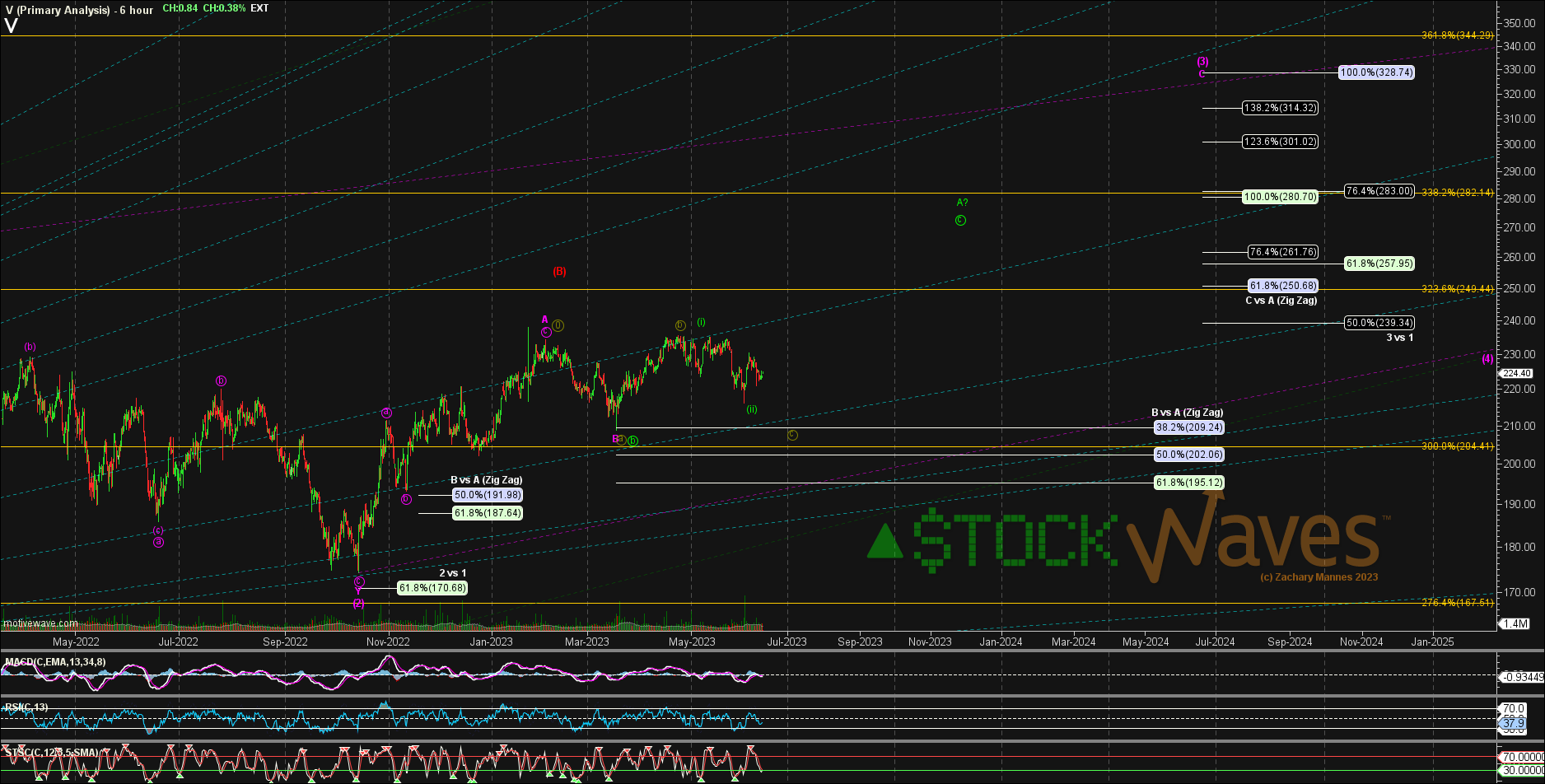Click the 276.4%(167.51) level label

tap(1458, 603)
